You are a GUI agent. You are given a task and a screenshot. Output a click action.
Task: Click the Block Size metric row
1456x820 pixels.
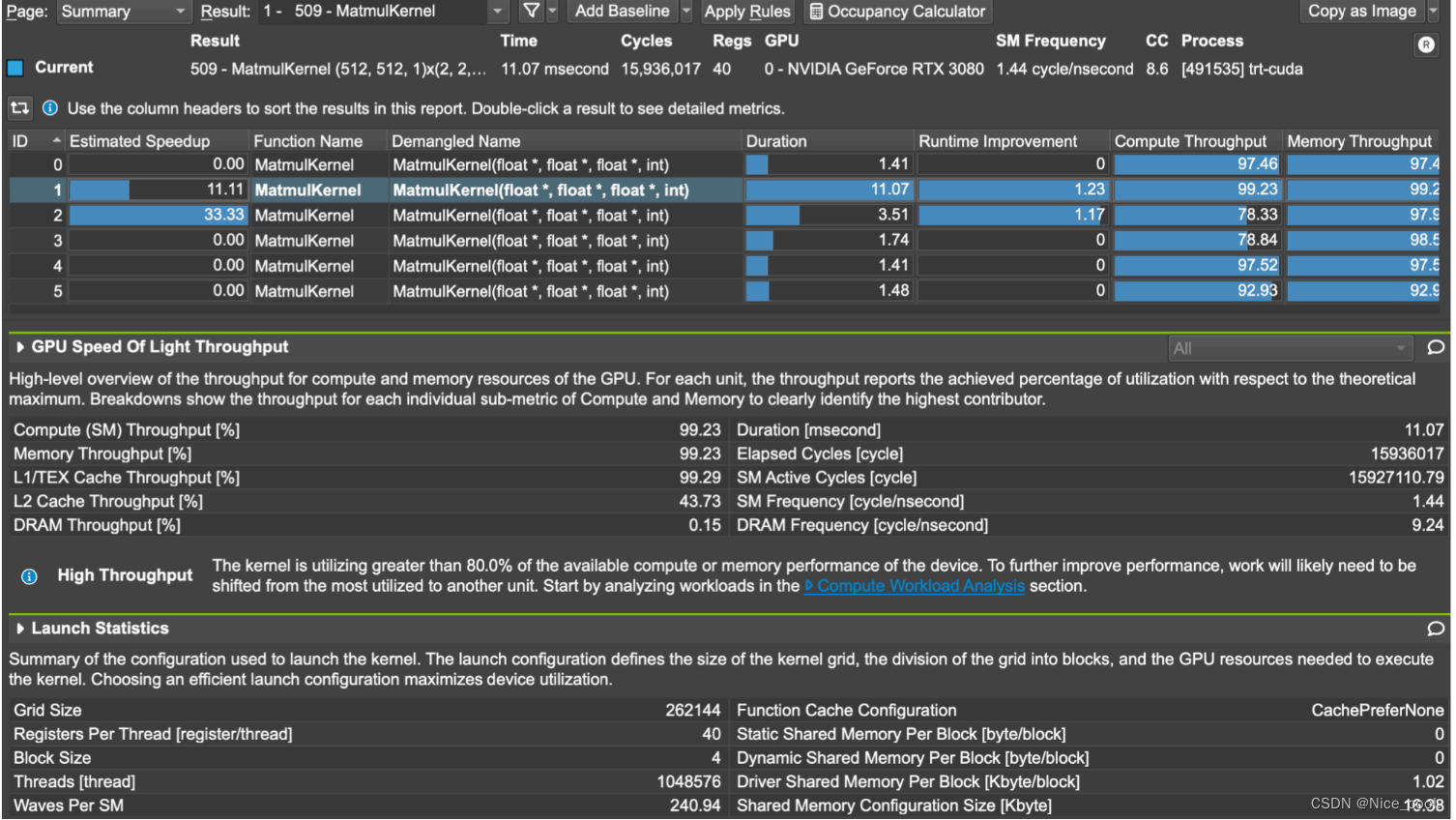(x=367, y=758)
